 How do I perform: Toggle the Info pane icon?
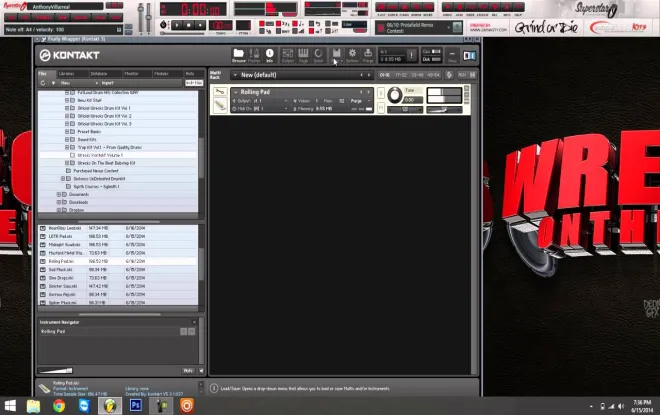point(269,56)
